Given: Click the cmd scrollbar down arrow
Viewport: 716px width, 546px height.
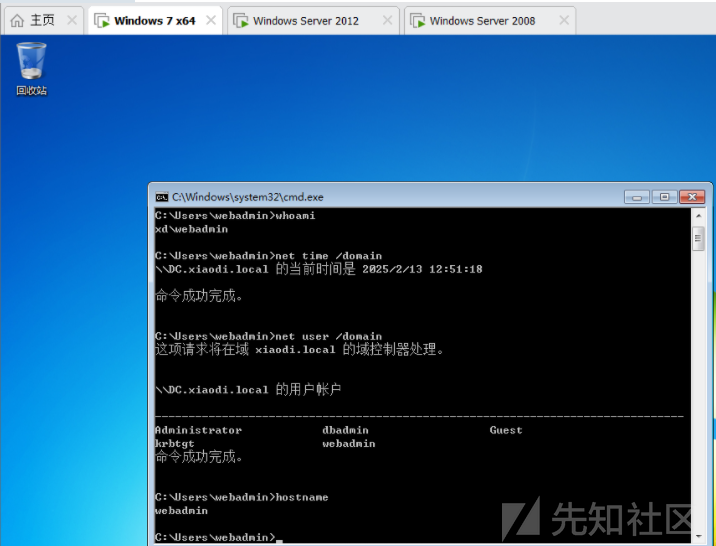Looking at the screenshot, I should (x=698, y=536).
